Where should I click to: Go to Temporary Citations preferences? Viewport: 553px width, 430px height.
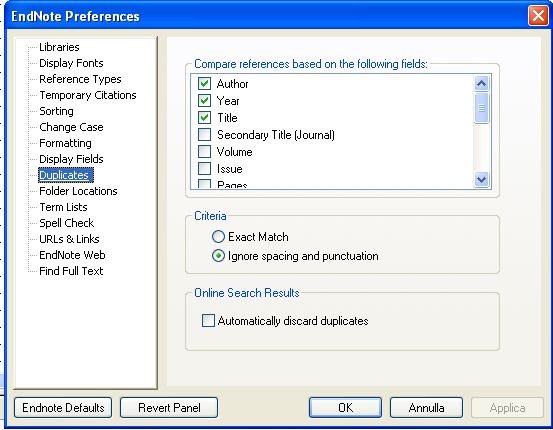pyautogui.click(x=88, y=95)
